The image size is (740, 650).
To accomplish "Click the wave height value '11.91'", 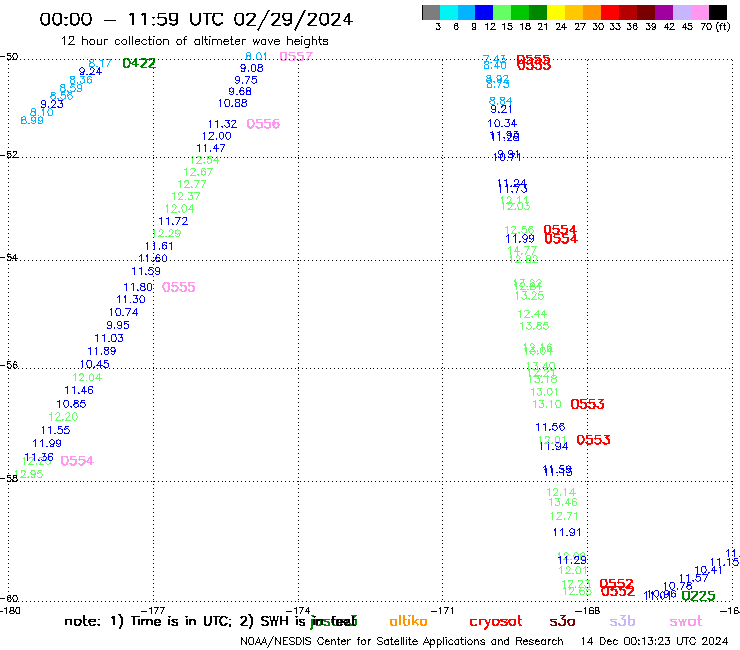I will coord(567,532).
